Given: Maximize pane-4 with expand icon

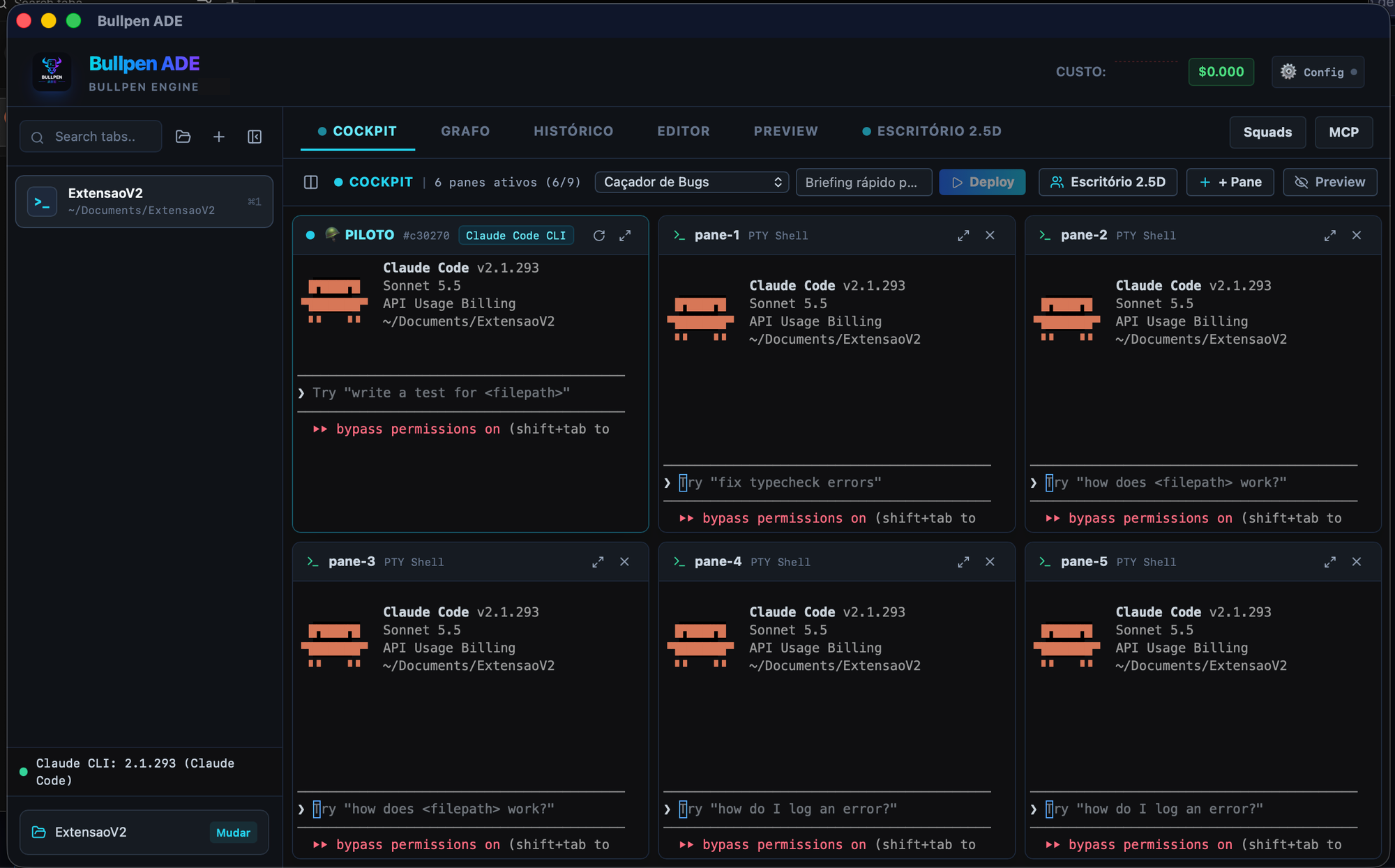Looking at the screenshot, I should [x=963, y=562].
